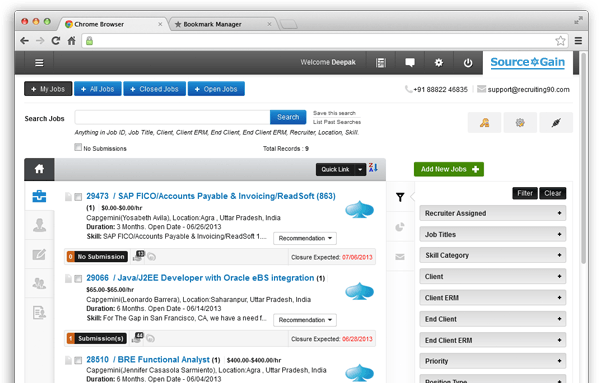Click the calculator icon in header
Image resolution: width=599 pixels, height=383 pixels.
[381, 63]
